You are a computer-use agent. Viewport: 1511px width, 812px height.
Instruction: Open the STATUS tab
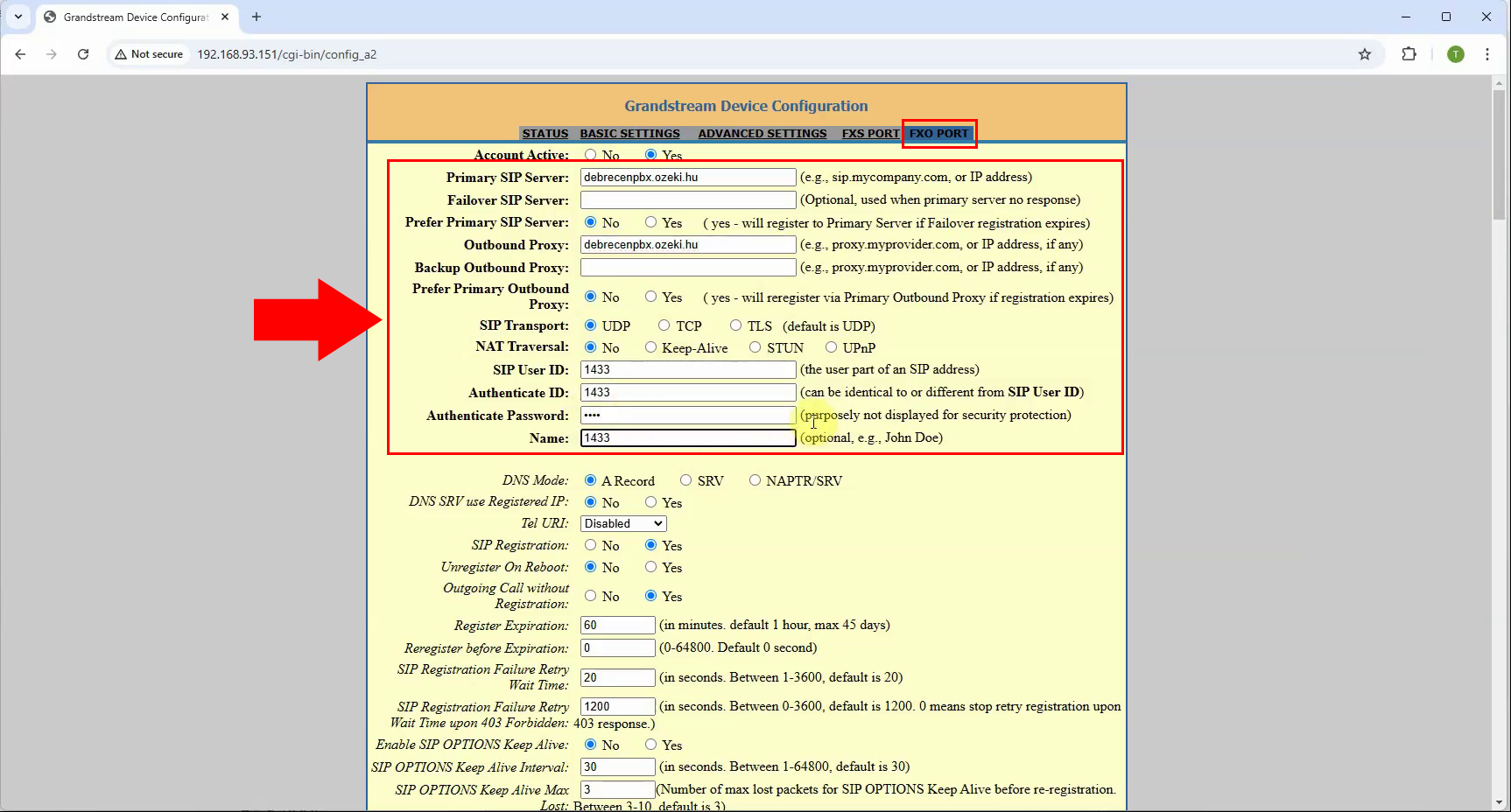545,134
